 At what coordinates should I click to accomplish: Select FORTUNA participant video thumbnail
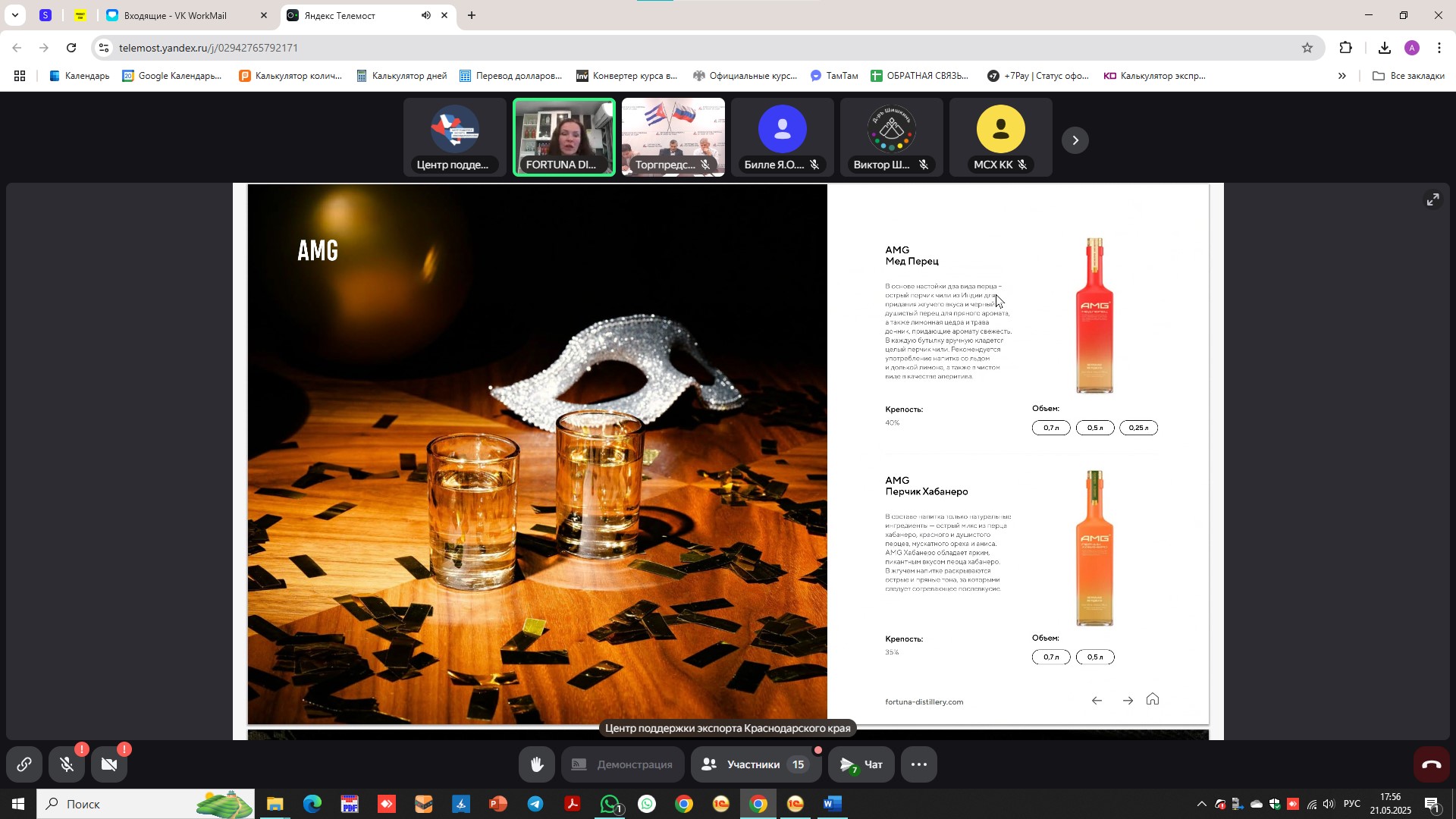(563, 136)
